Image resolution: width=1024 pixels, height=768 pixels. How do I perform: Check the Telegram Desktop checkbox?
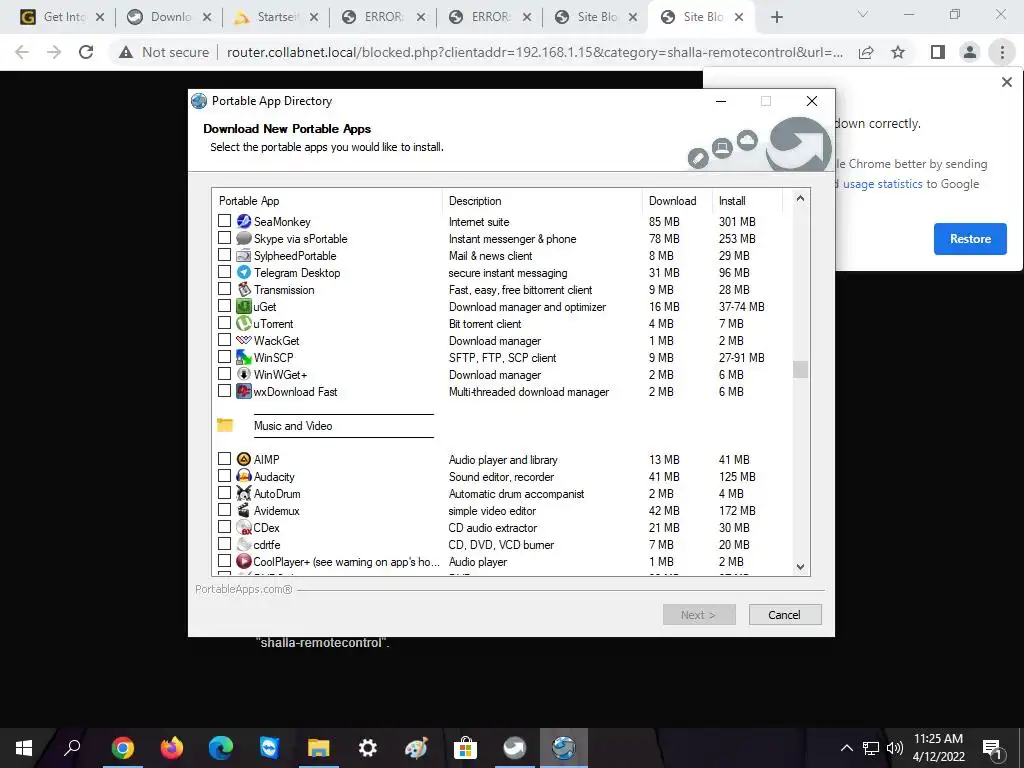(224, 272)
